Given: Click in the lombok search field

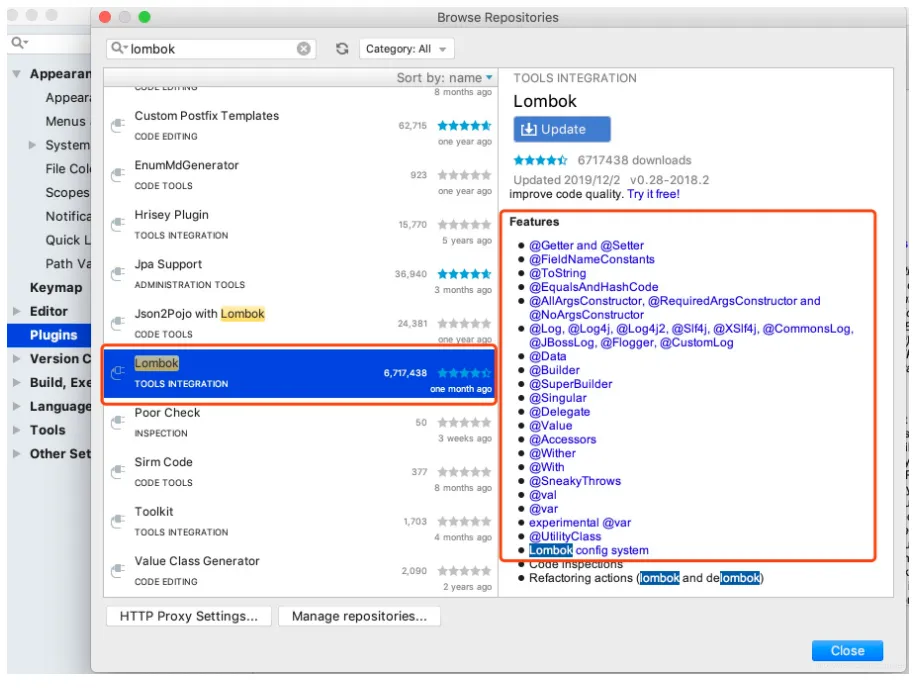Looking at the screenshot, I should click(x=211, y=49).
